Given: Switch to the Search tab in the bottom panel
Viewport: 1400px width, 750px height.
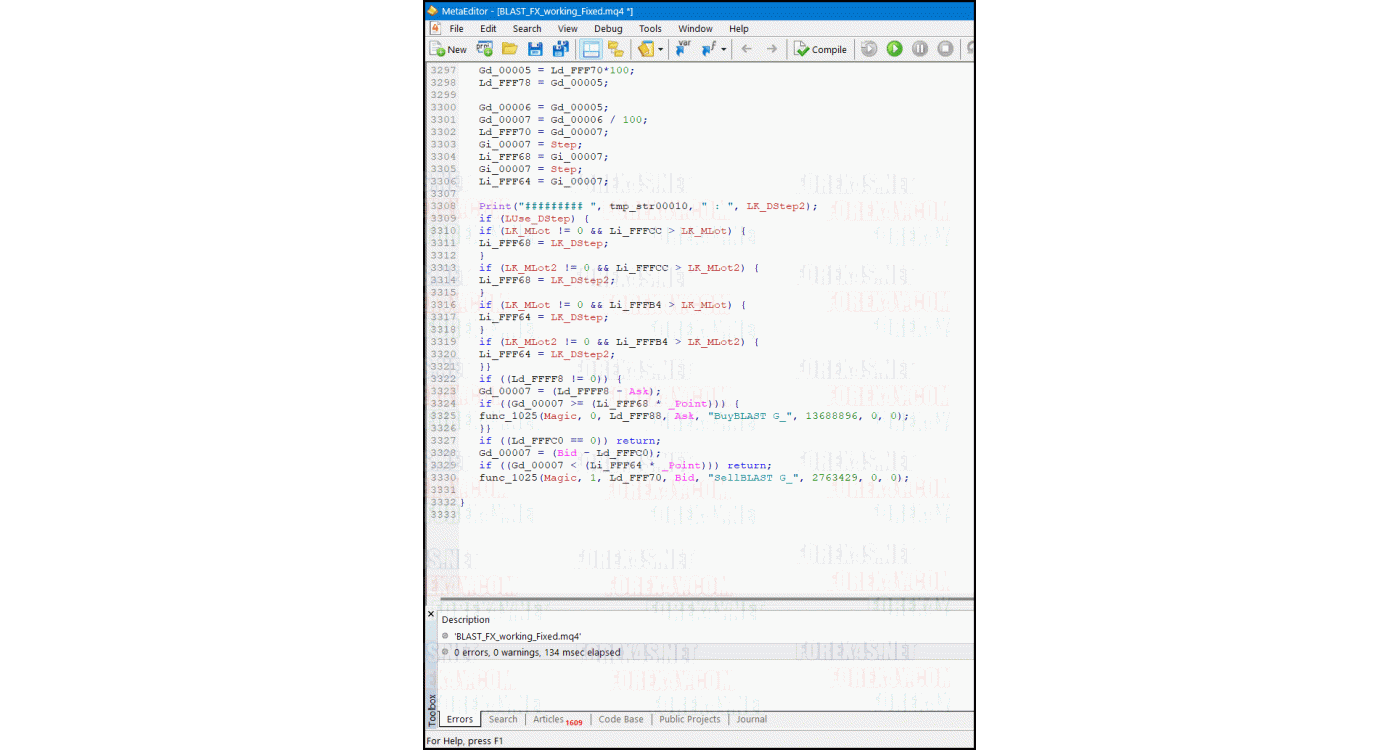Looking at the screenshot, I should tap(503, 719).
